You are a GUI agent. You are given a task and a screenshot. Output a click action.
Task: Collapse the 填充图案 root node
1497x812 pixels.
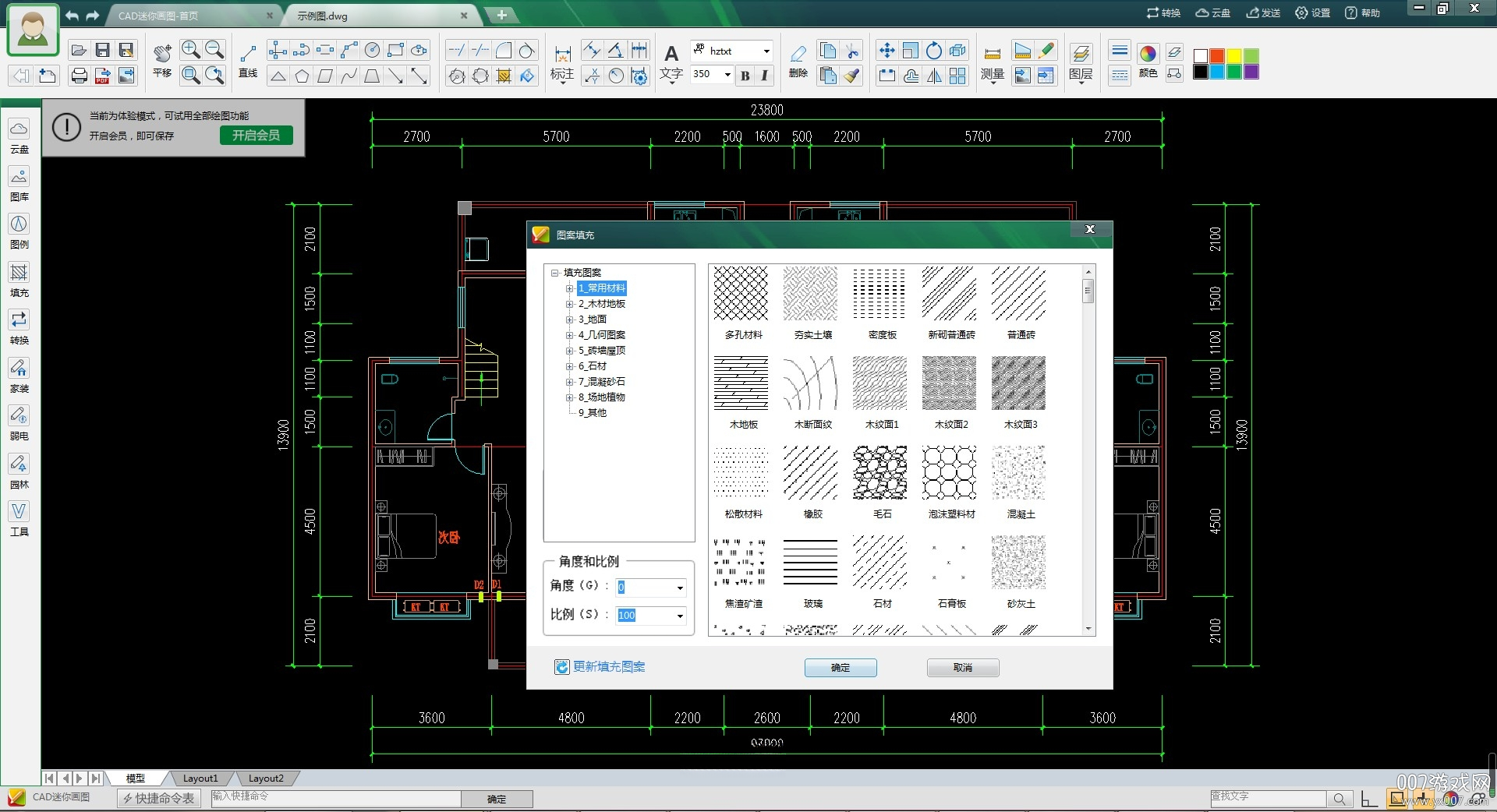click(554, 273)
